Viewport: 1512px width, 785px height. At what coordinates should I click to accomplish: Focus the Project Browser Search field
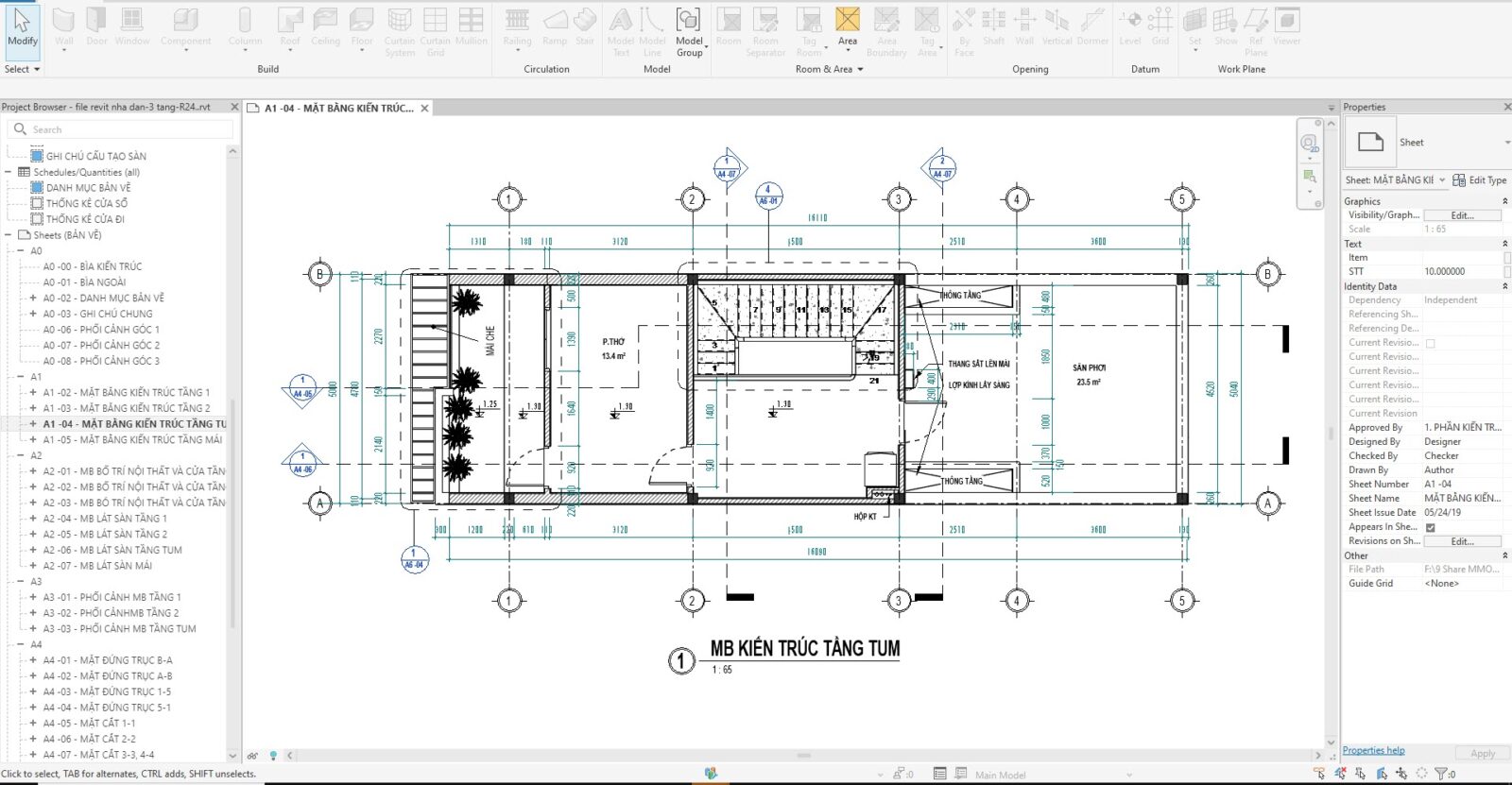[121, 129]
